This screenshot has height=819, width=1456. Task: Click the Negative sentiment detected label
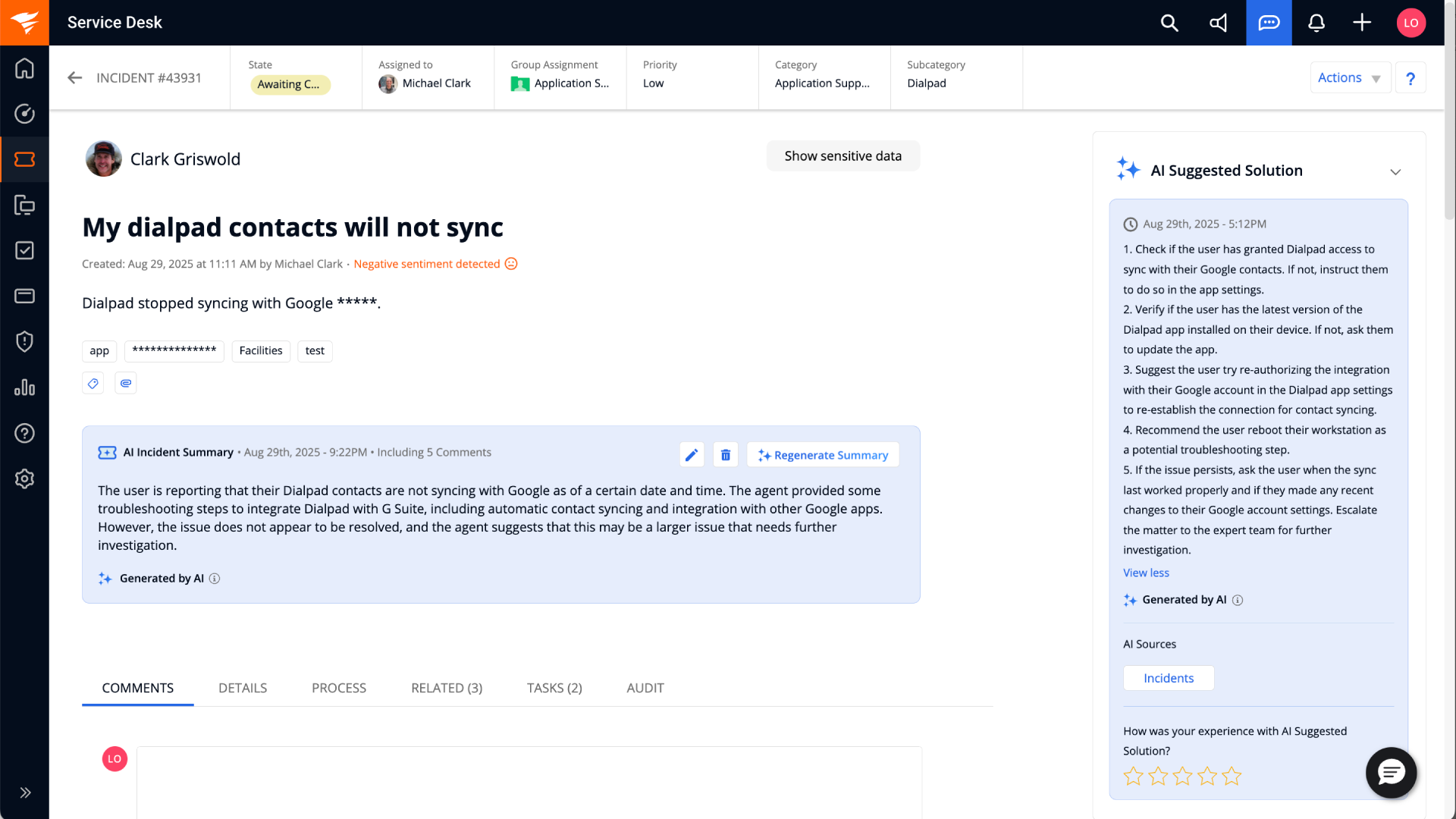(x=426, y=264)
